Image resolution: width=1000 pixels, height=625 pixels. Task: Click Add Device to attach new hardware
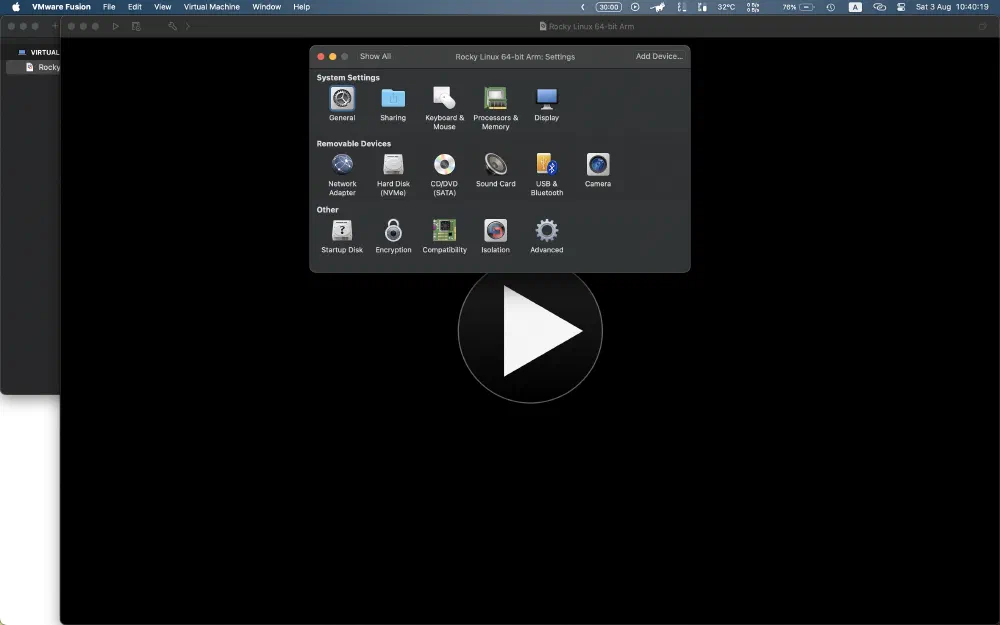658,56
